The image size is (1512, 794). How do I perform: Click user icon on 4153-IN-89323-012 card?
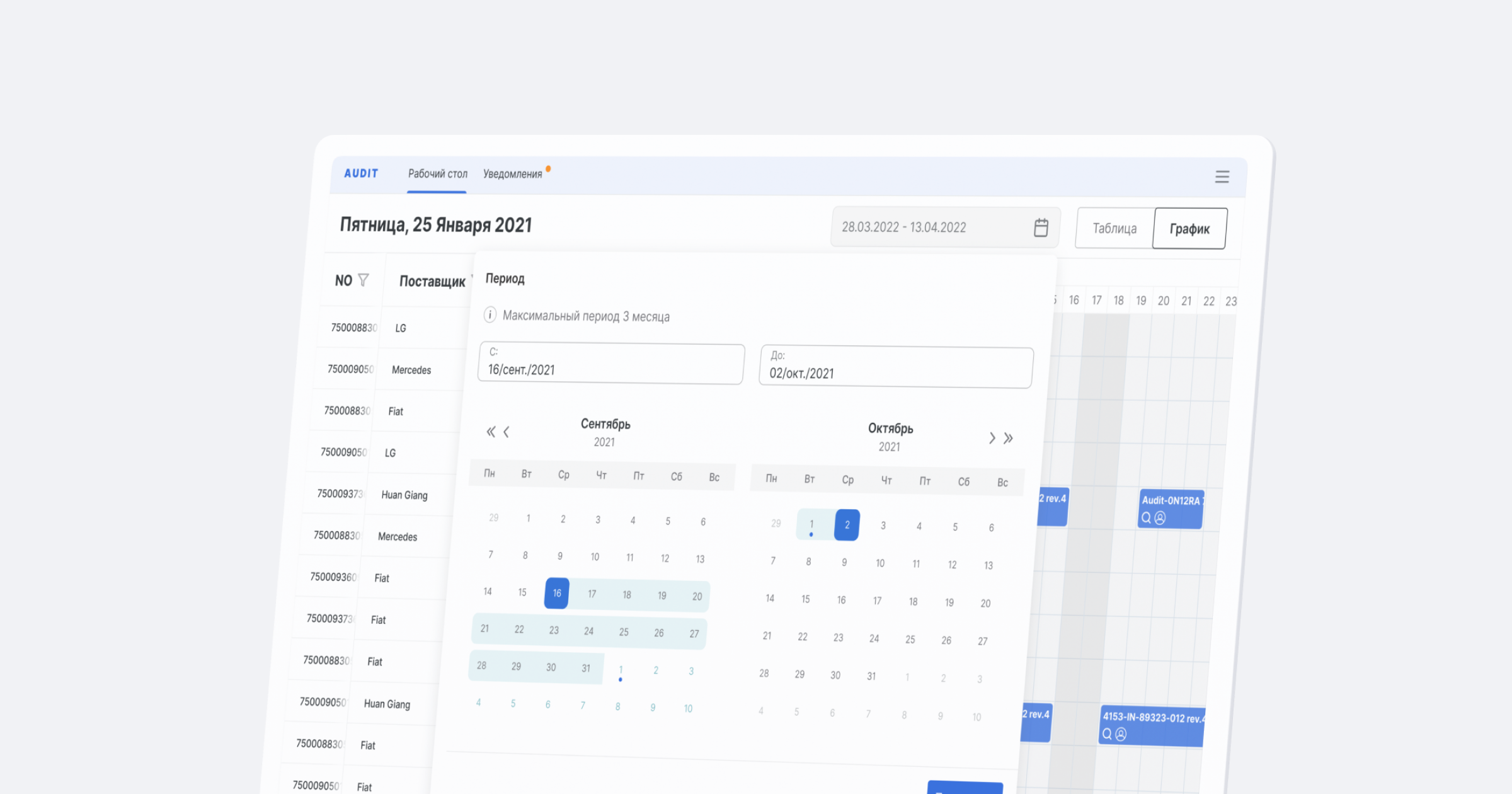pos(1121,734)
